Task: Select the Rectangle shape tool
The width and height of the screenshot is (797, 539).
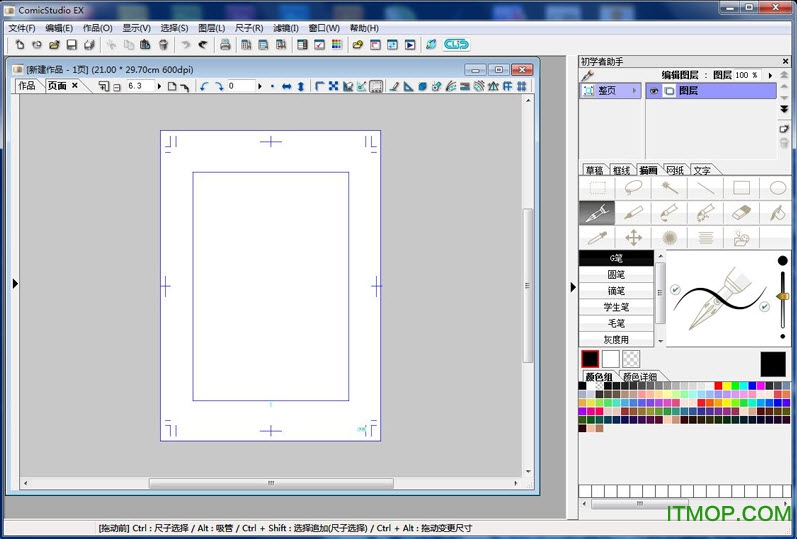Action: [742, 188]
